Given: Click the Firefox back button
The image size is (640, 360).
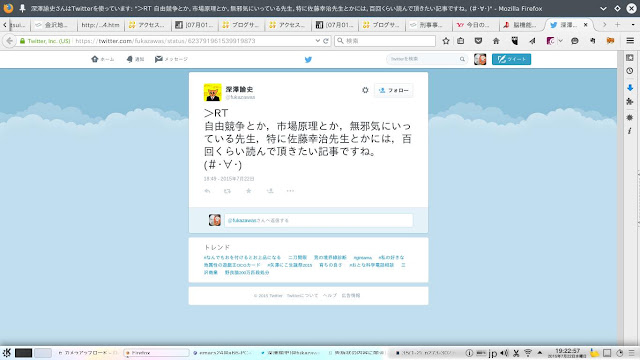Looking at the screenshot, I should (9, 41).
